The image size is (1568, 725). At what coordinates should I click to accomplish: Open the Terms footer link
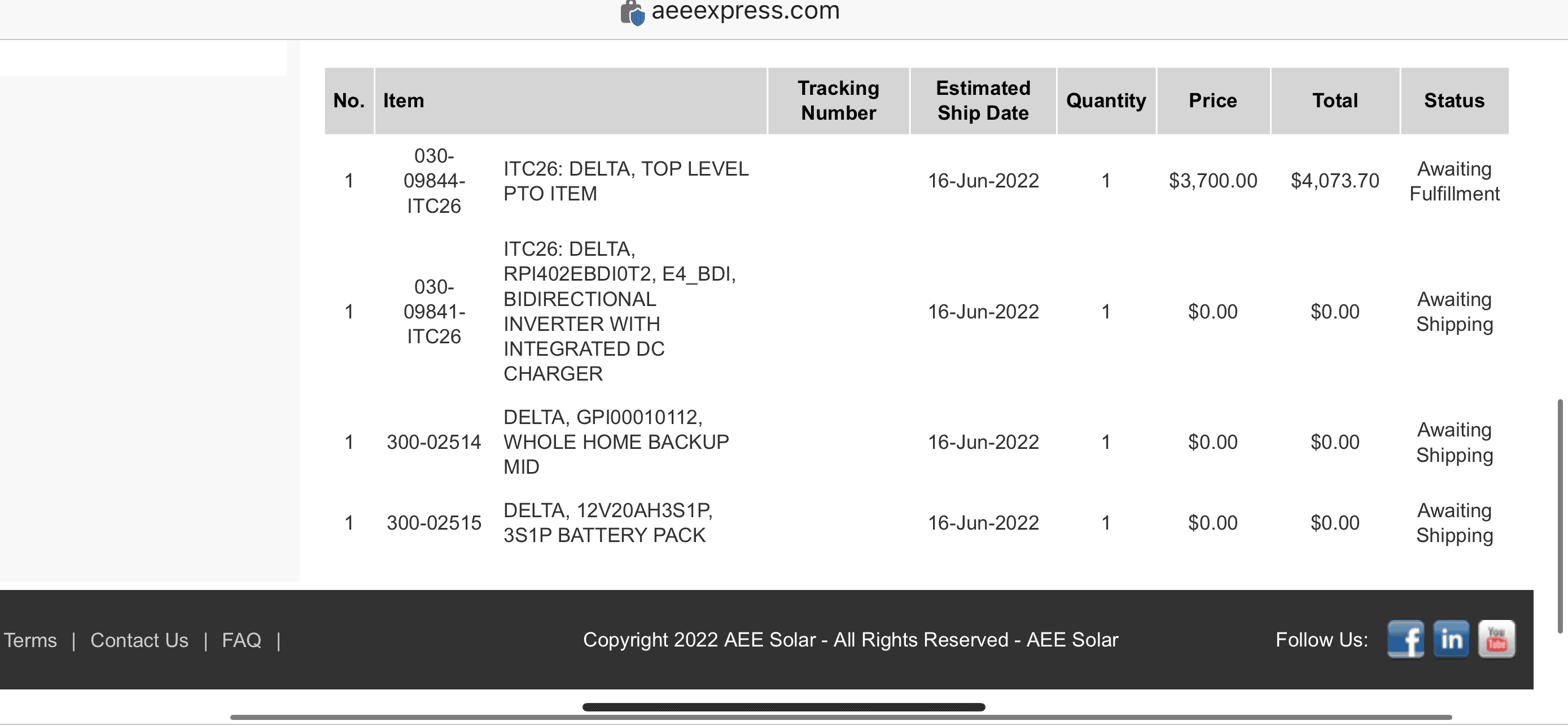(30, 640)
